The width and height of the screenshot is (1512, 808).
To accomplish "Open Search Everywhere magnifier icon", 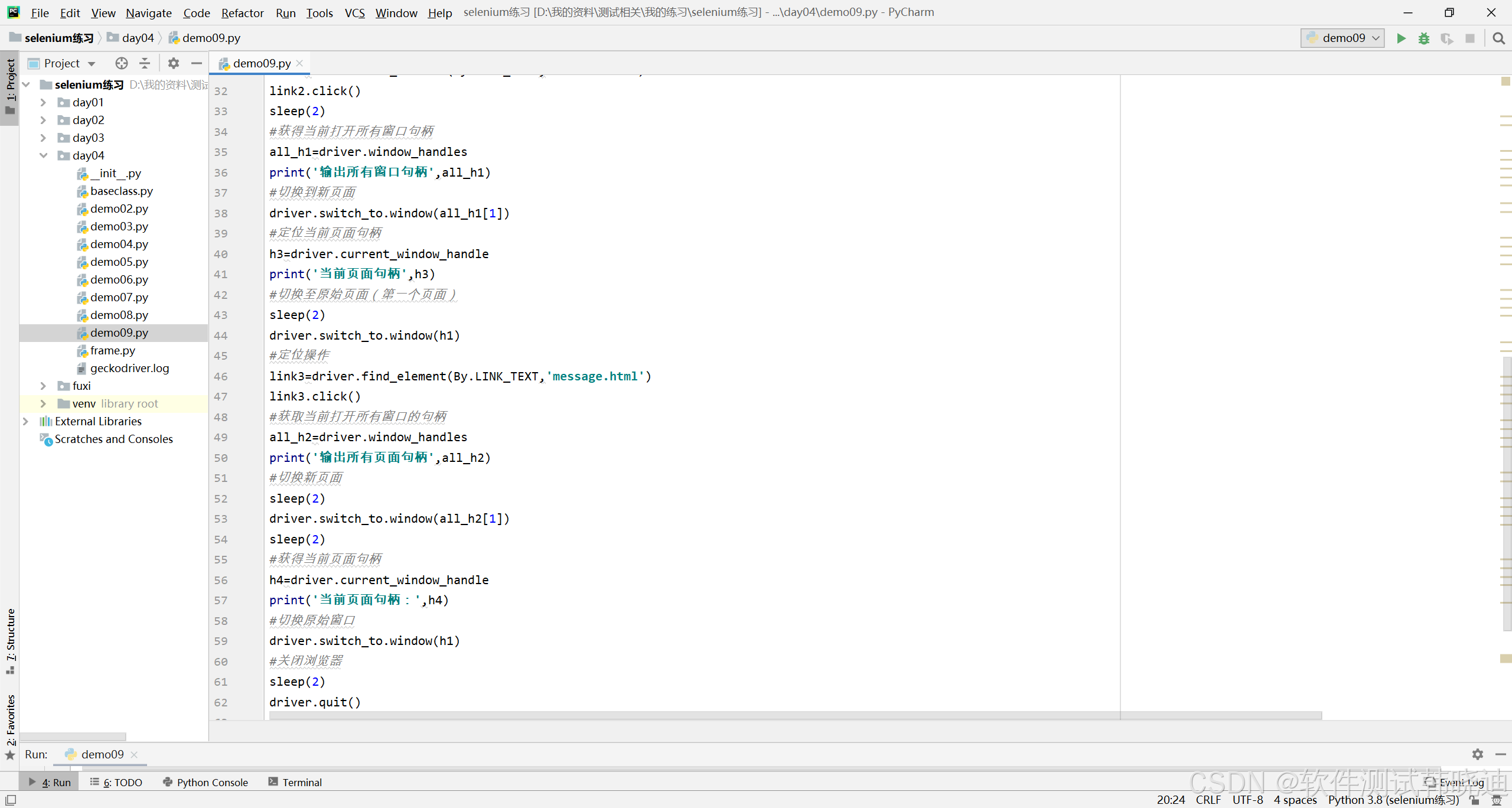I will [1498, 38].
